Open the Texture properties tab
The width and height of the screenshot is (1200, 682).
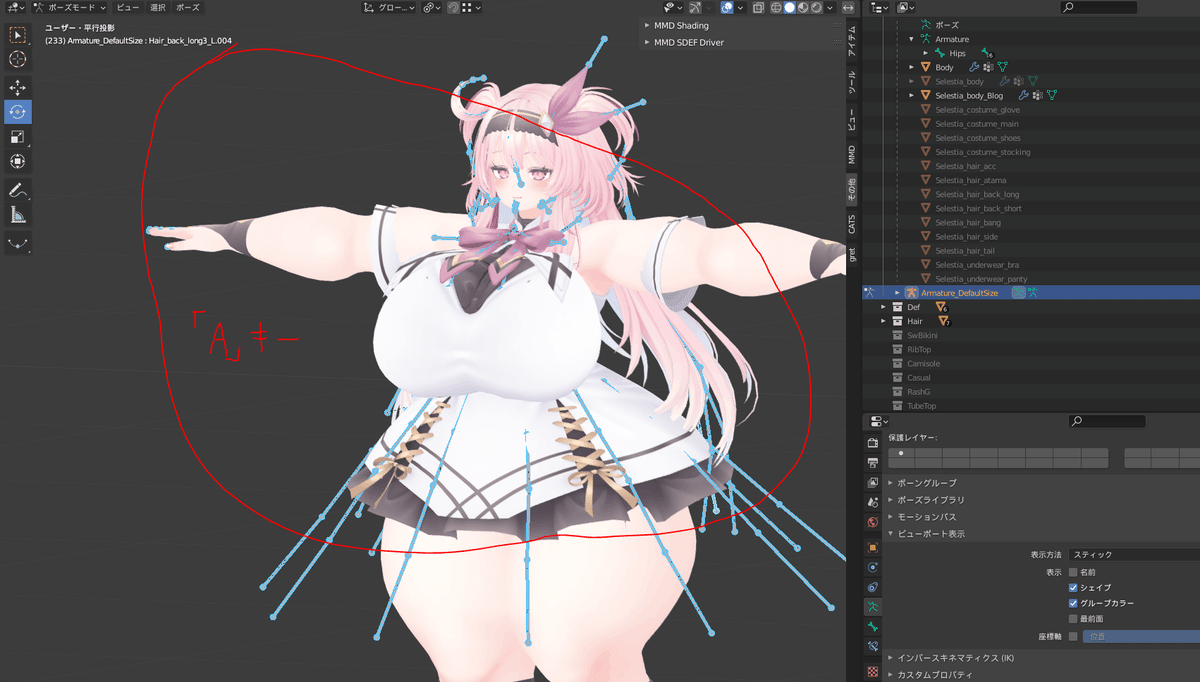[x=873, y=672]
